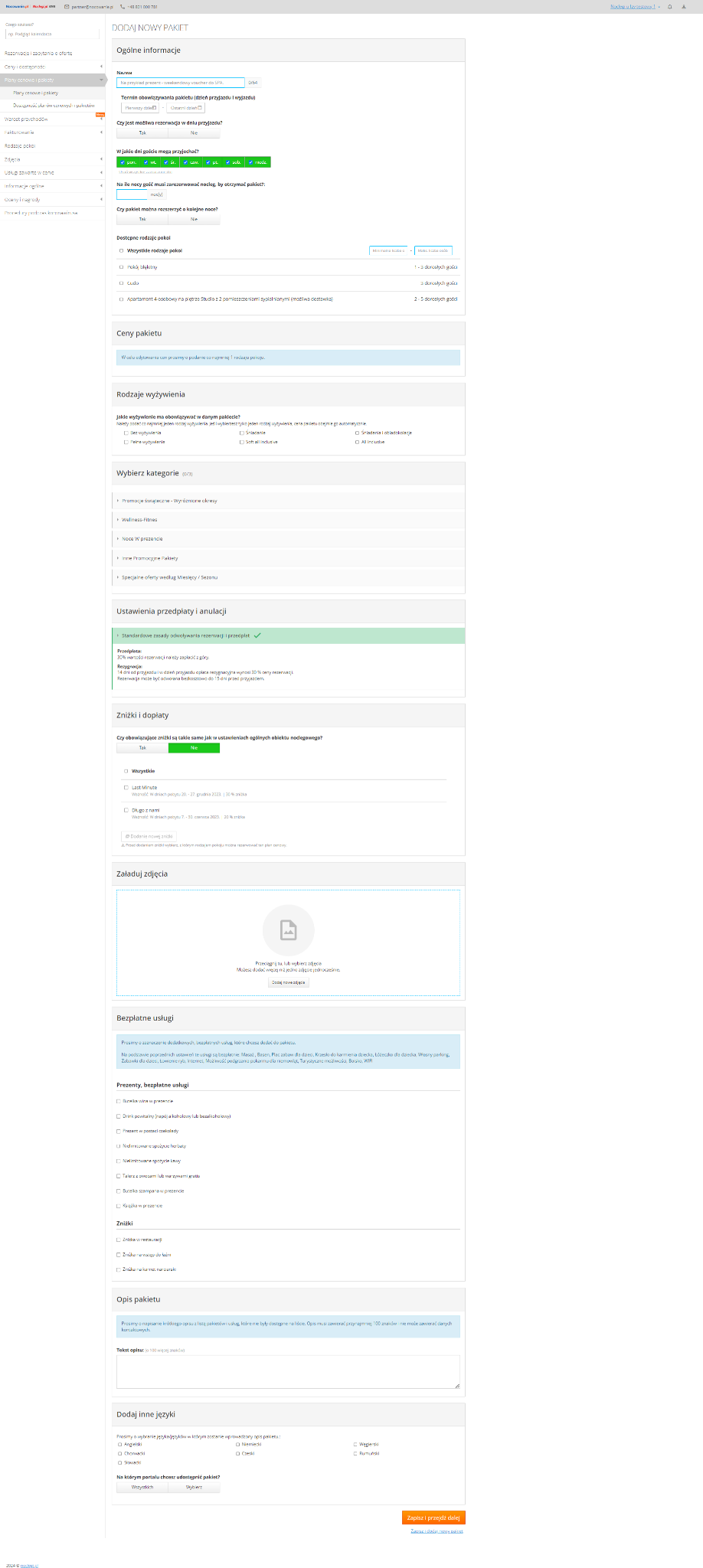
Task: Tick the Last Minute discount checkbox
Action: pos(126,787)
